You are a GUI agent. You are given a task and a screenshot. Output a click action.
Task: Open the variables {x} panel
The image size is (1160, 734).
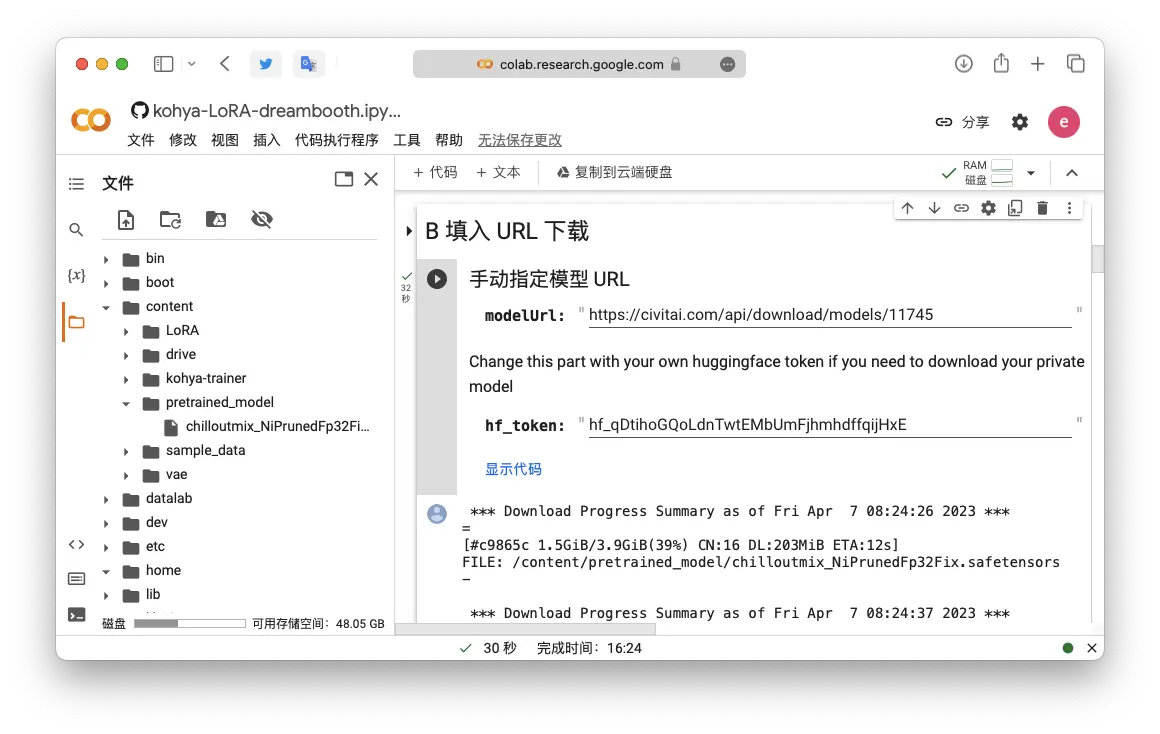click(x=76, y=275)
